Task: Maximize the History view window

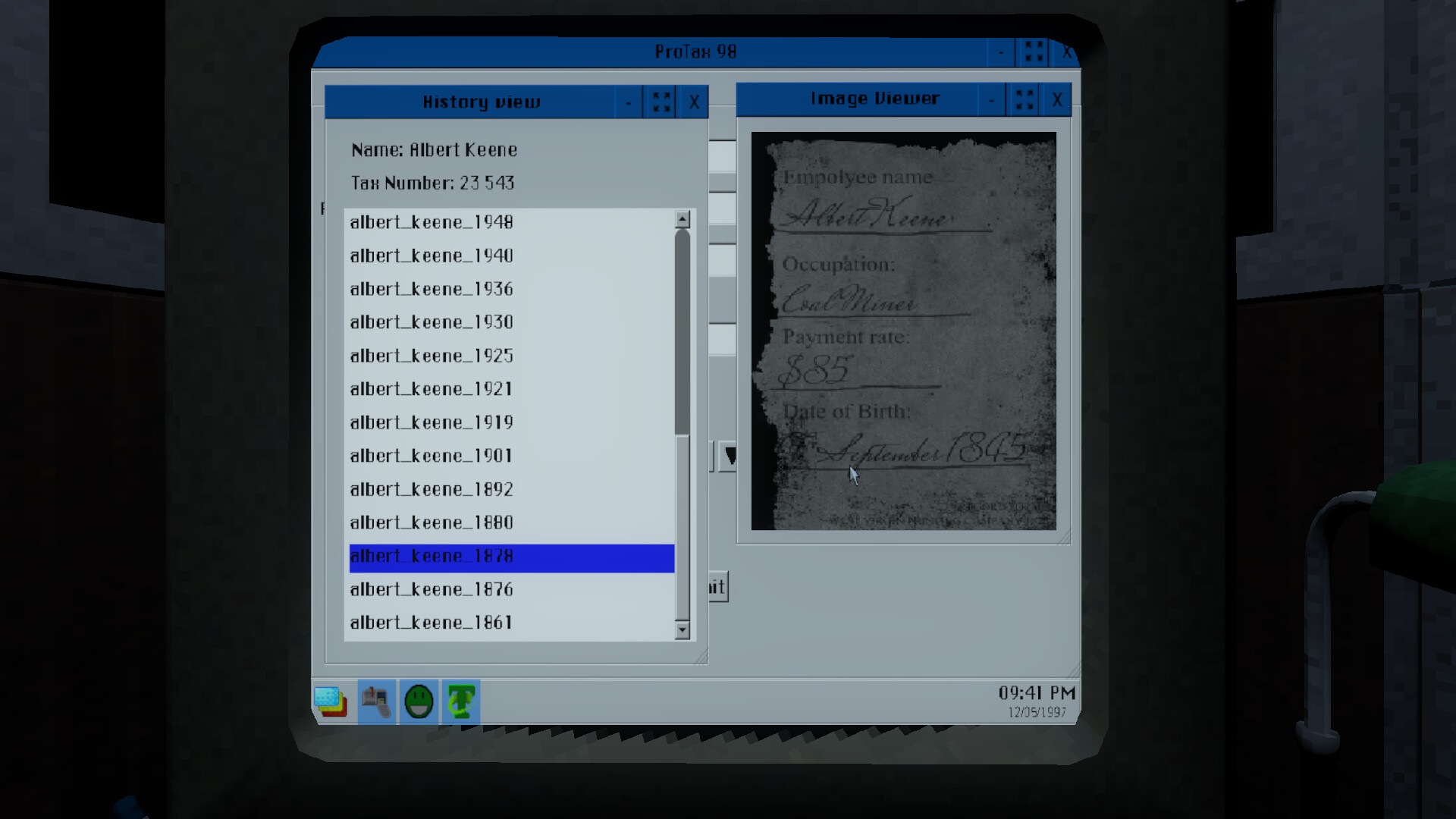Action: pyautogui.click(x=660, y=101)
